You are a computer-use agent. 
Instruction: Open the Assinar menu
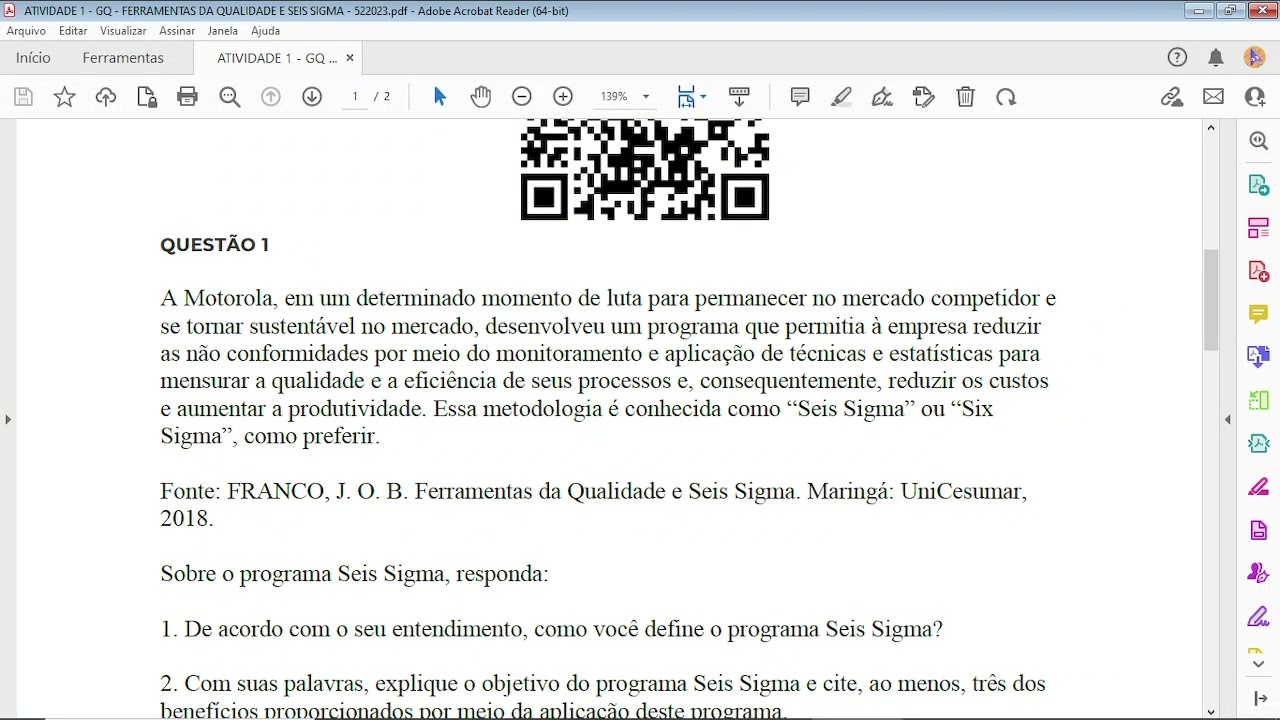(x=177, y=31)
